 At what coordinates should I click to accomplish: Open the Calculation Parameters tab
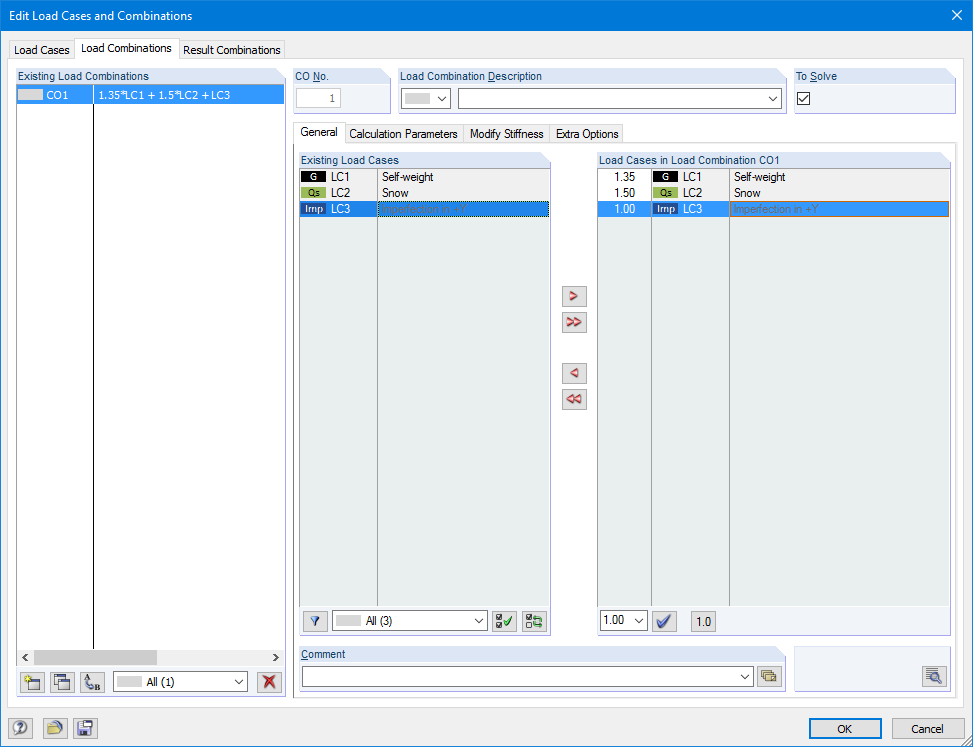(x=404, y=133)
